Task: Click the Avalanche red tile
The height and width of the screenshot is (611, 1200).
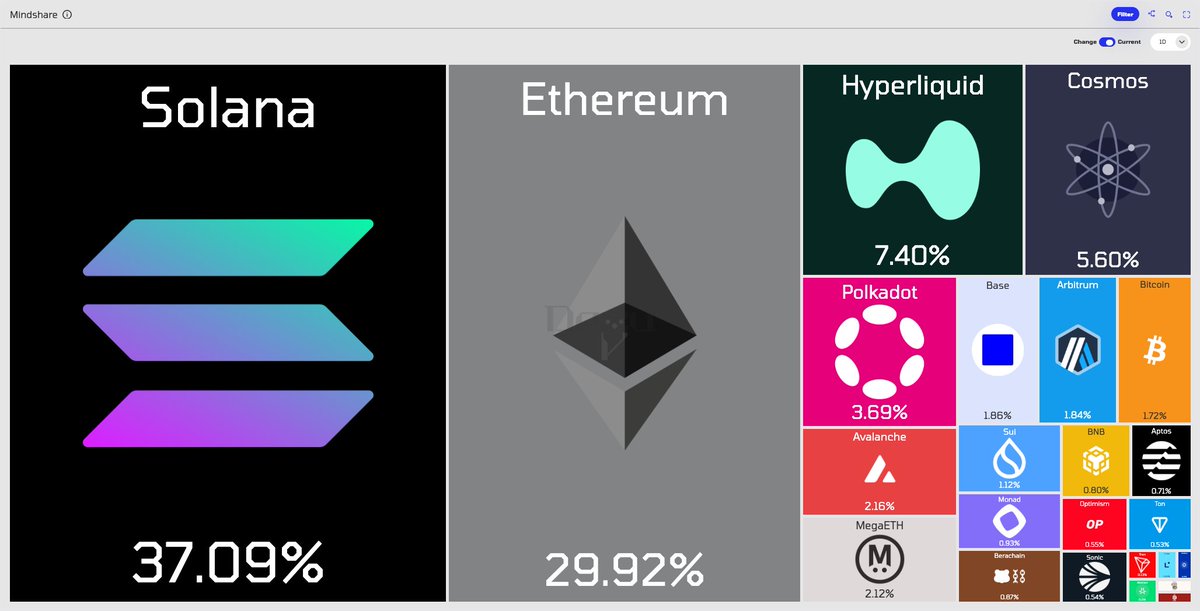Action: tap(879, 471)
